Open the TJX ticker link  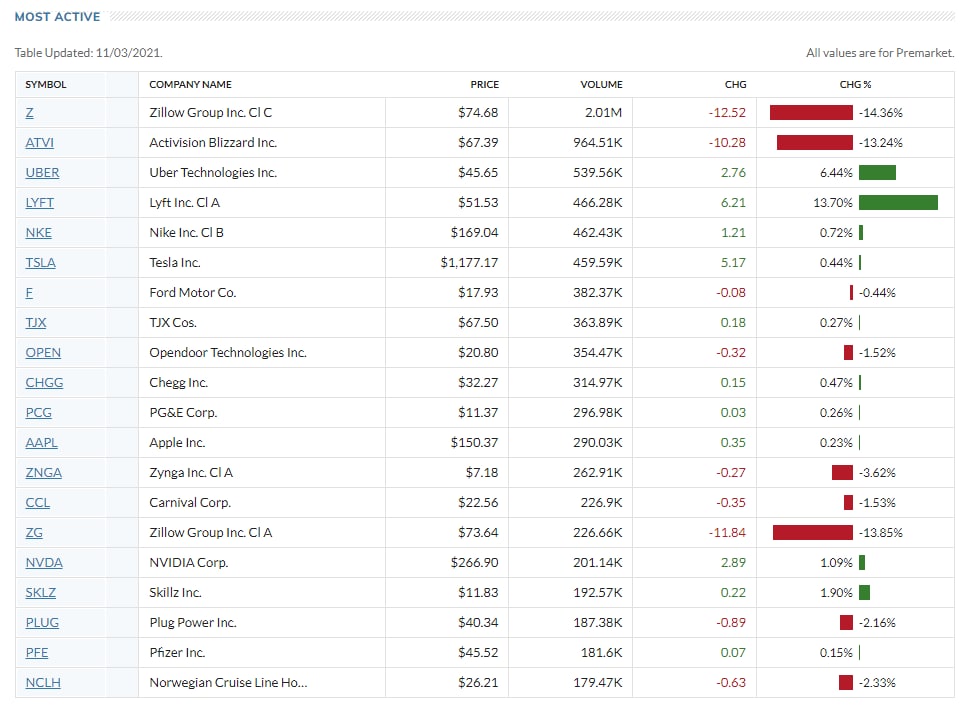[36, 323]
